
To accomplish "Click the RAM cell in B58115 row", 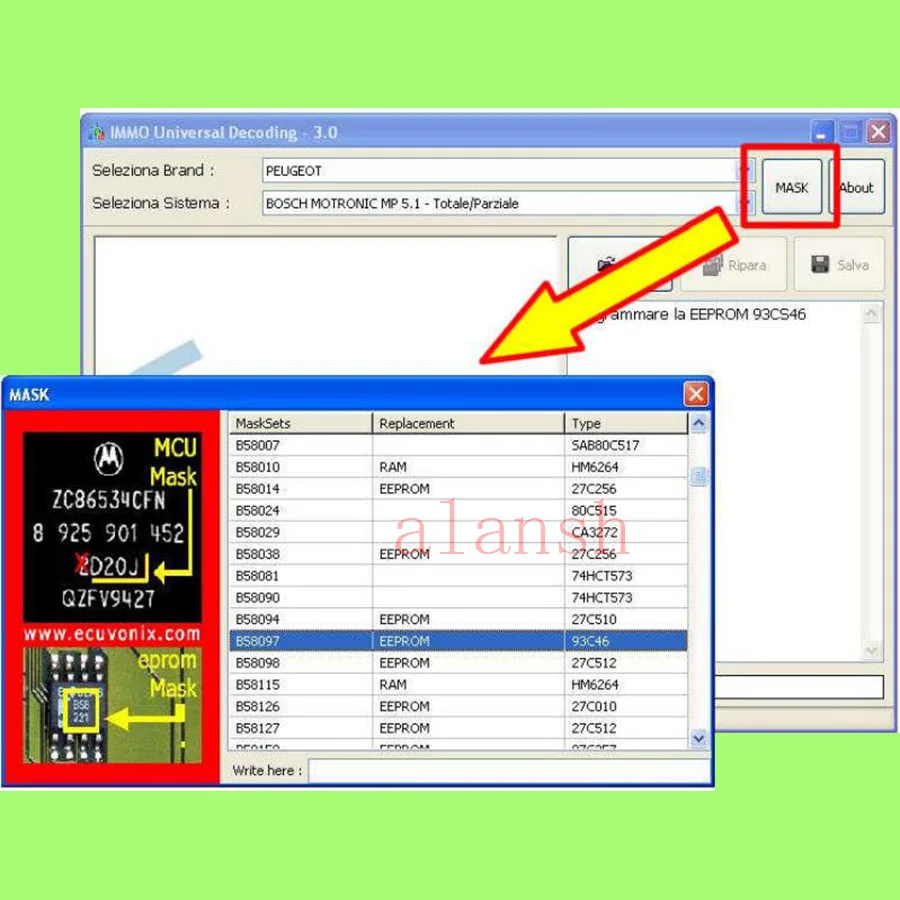I will pyautogui.click(x=468, y=684).
